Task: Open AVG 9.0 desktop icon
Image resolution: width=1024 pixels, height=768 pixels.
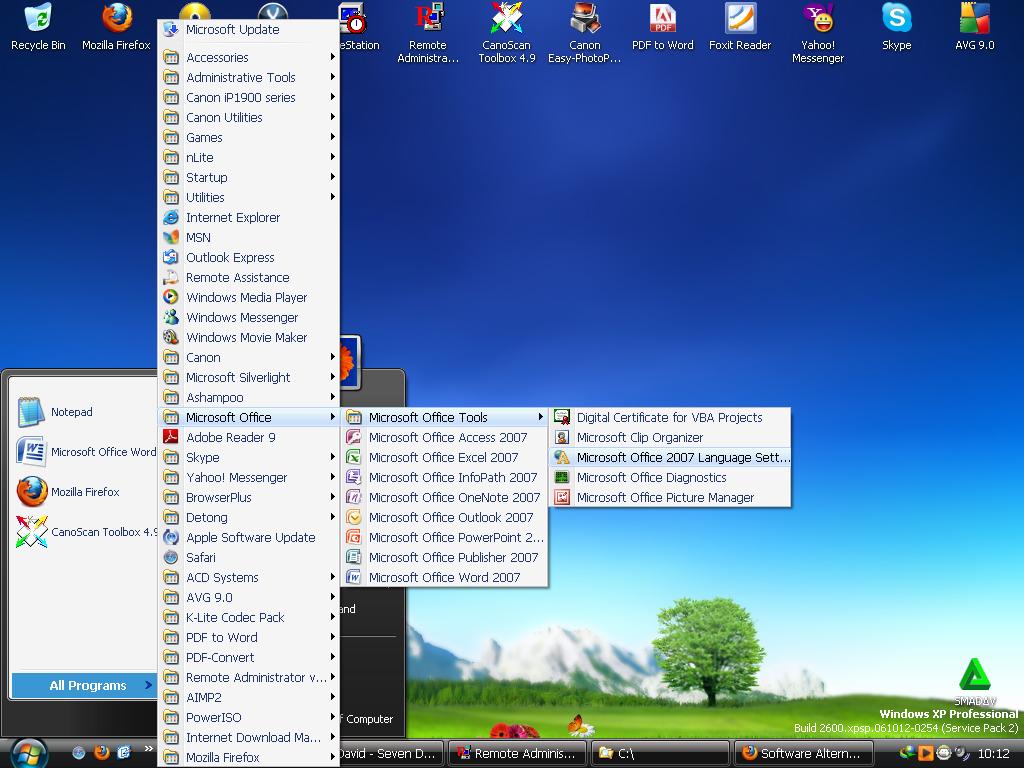Action: [974, 27]
